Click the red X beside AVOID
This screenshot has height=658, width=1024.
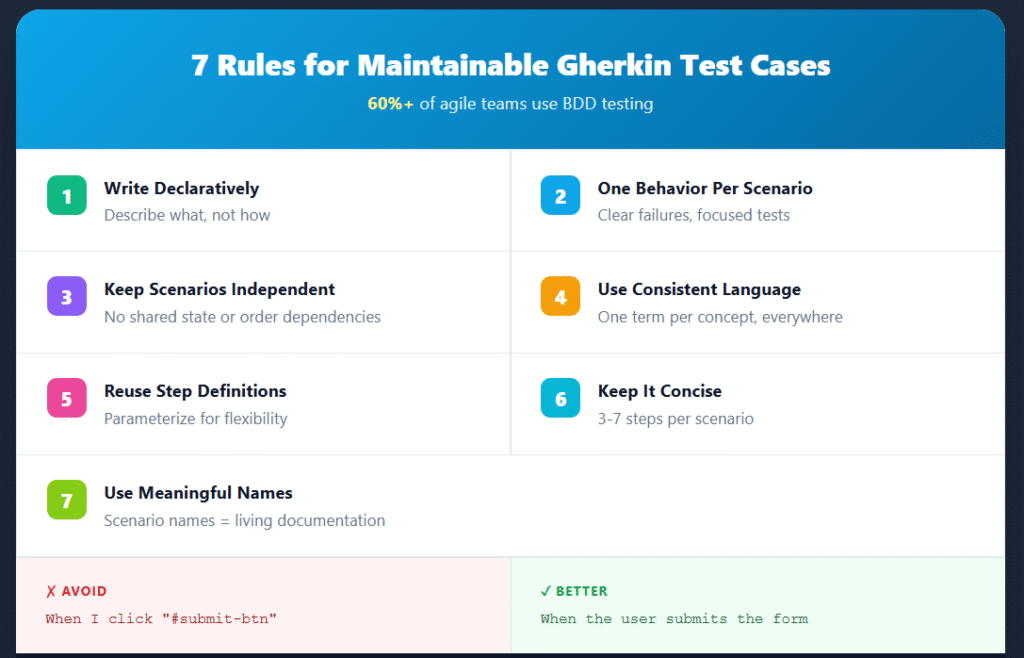pos(51,591)
